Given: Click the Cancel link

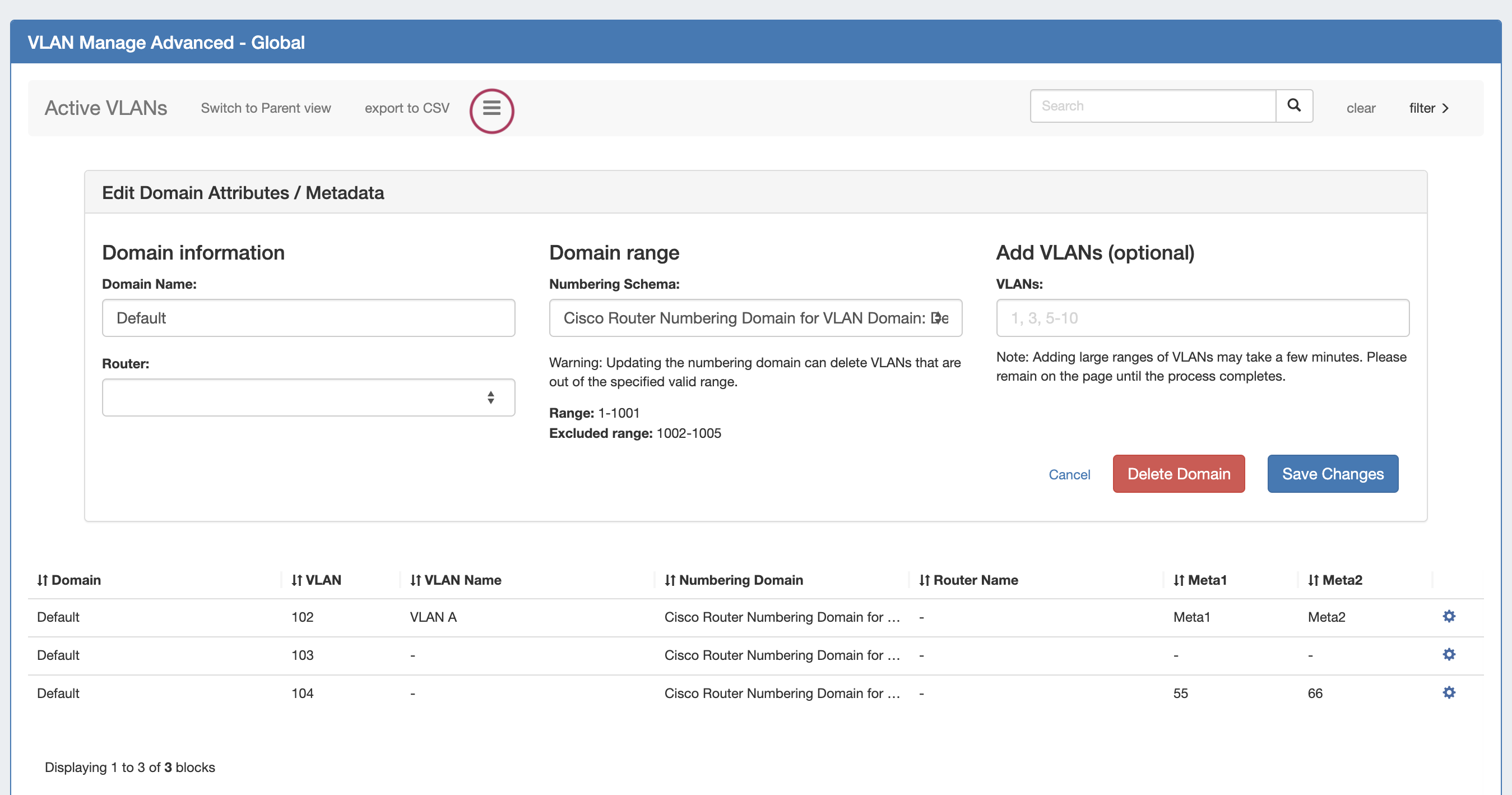Looking at the screenshot, I should 1069,474.
